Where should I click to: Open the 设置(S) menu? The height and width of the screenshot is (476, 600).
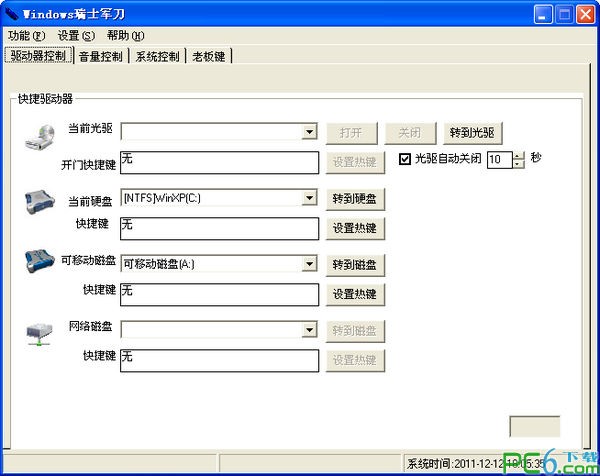(76, 36)
